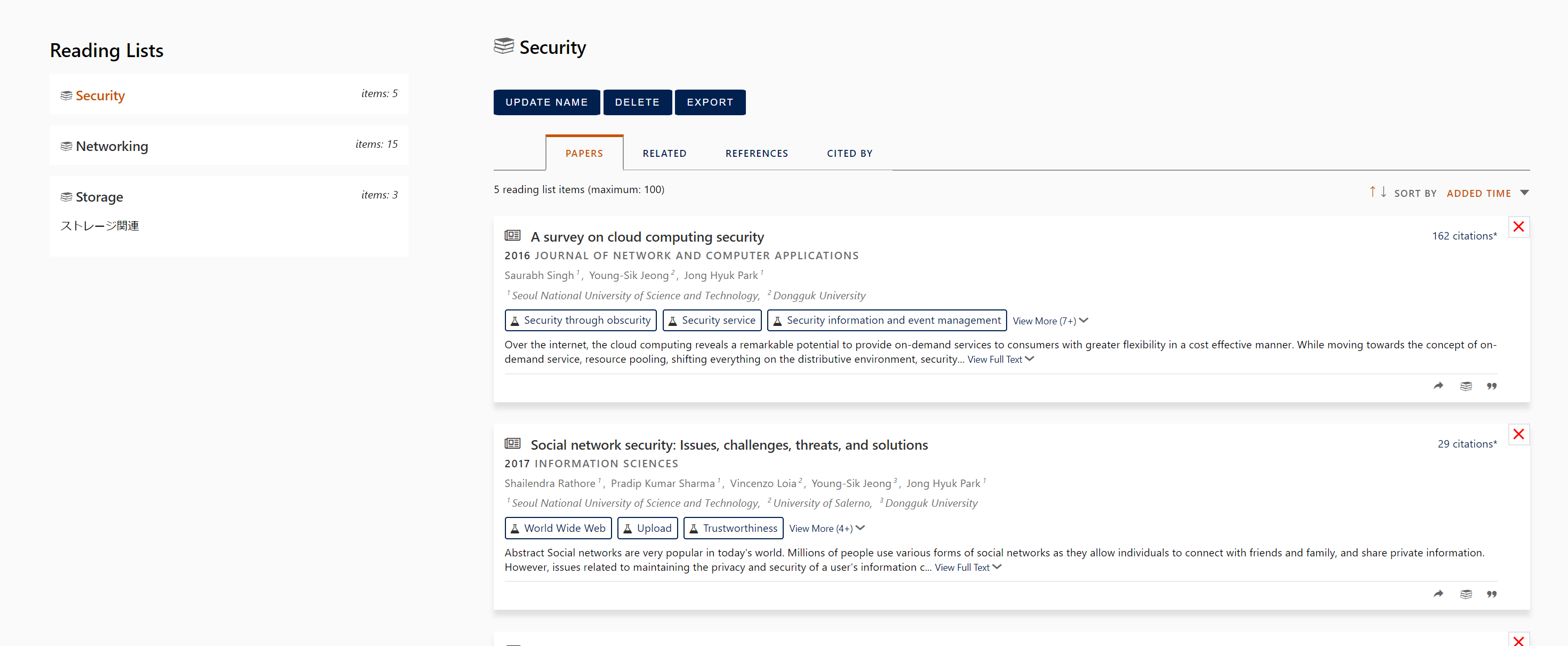Add cloud computing survey to reading list
Viewport: 1568px width, 646px height.
click(1466, 386)
